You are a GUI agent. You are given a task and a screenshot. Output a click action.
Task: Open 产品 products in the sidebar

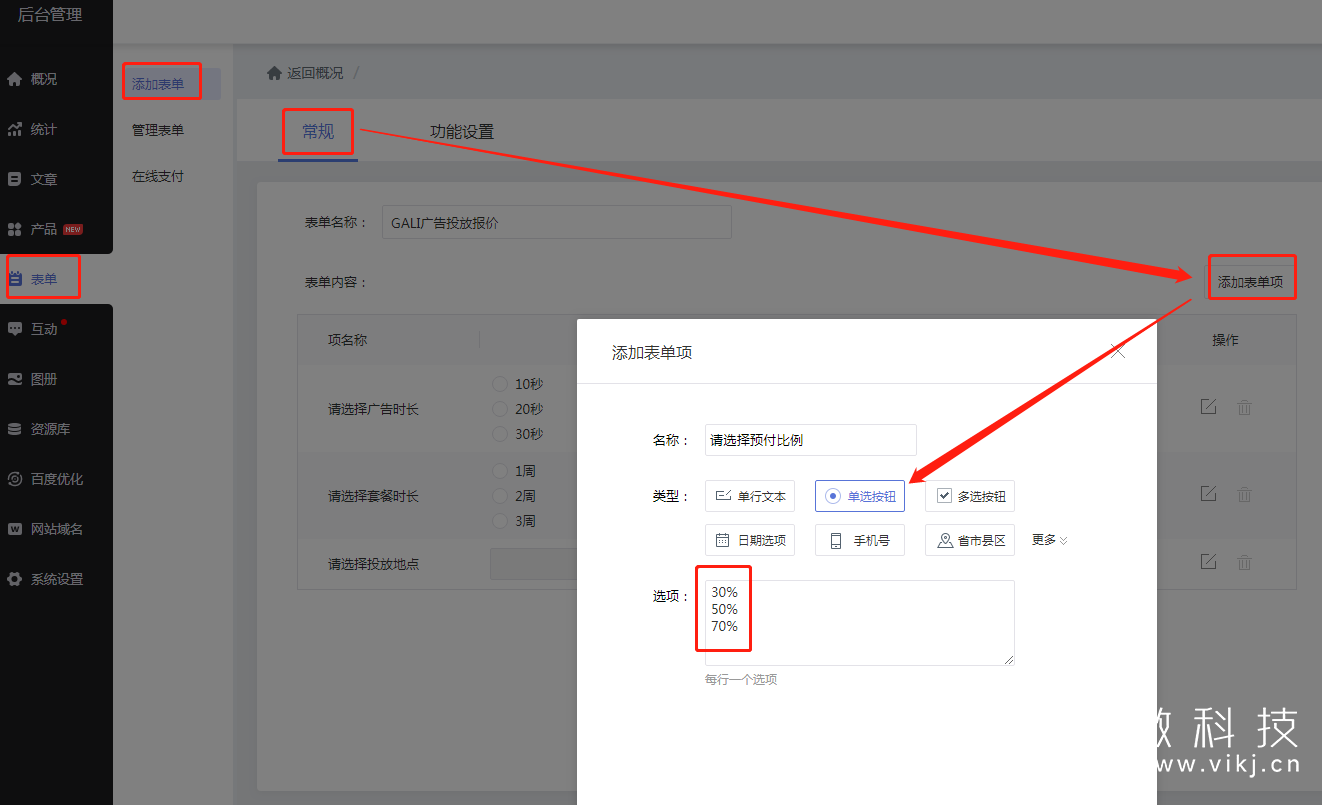pyautogui.click(x=43, y=229)
